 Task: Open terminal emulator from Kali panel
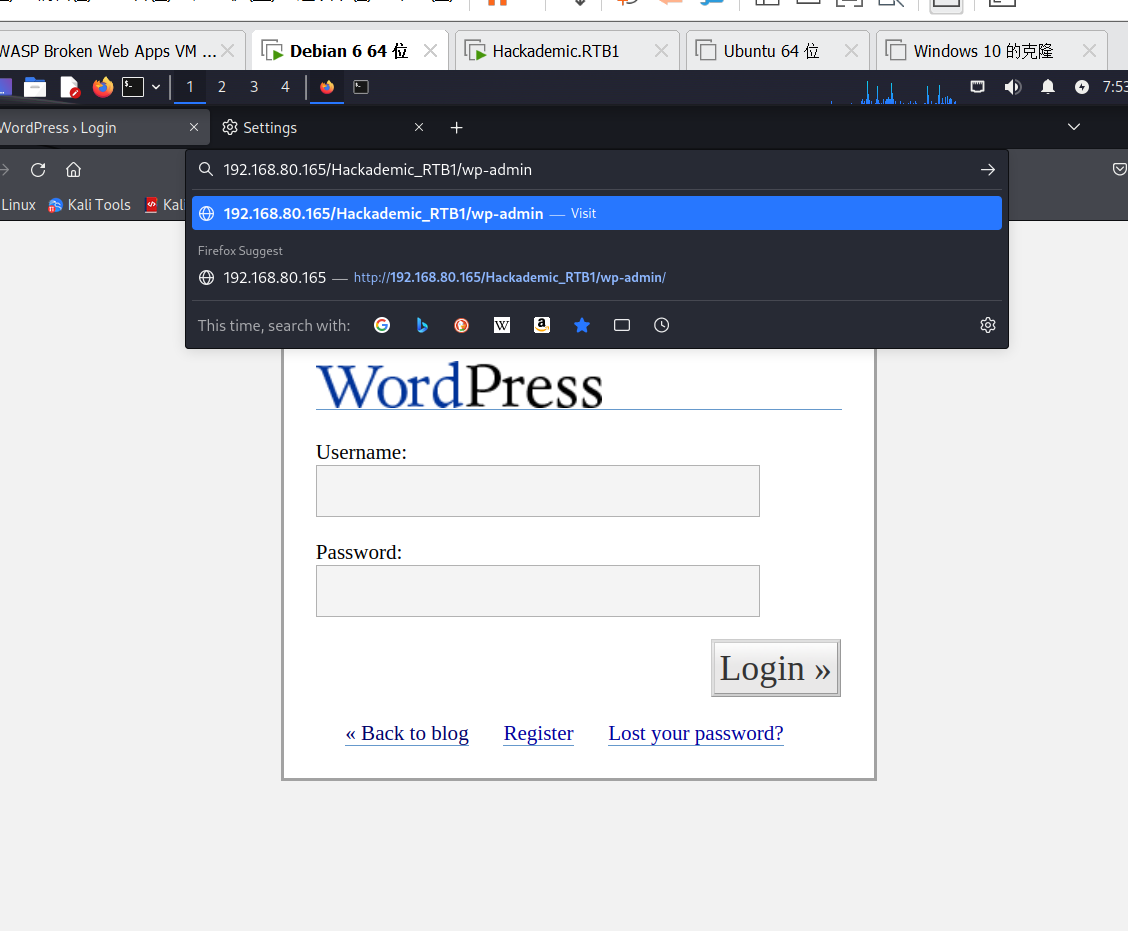(x=133, y=87)
